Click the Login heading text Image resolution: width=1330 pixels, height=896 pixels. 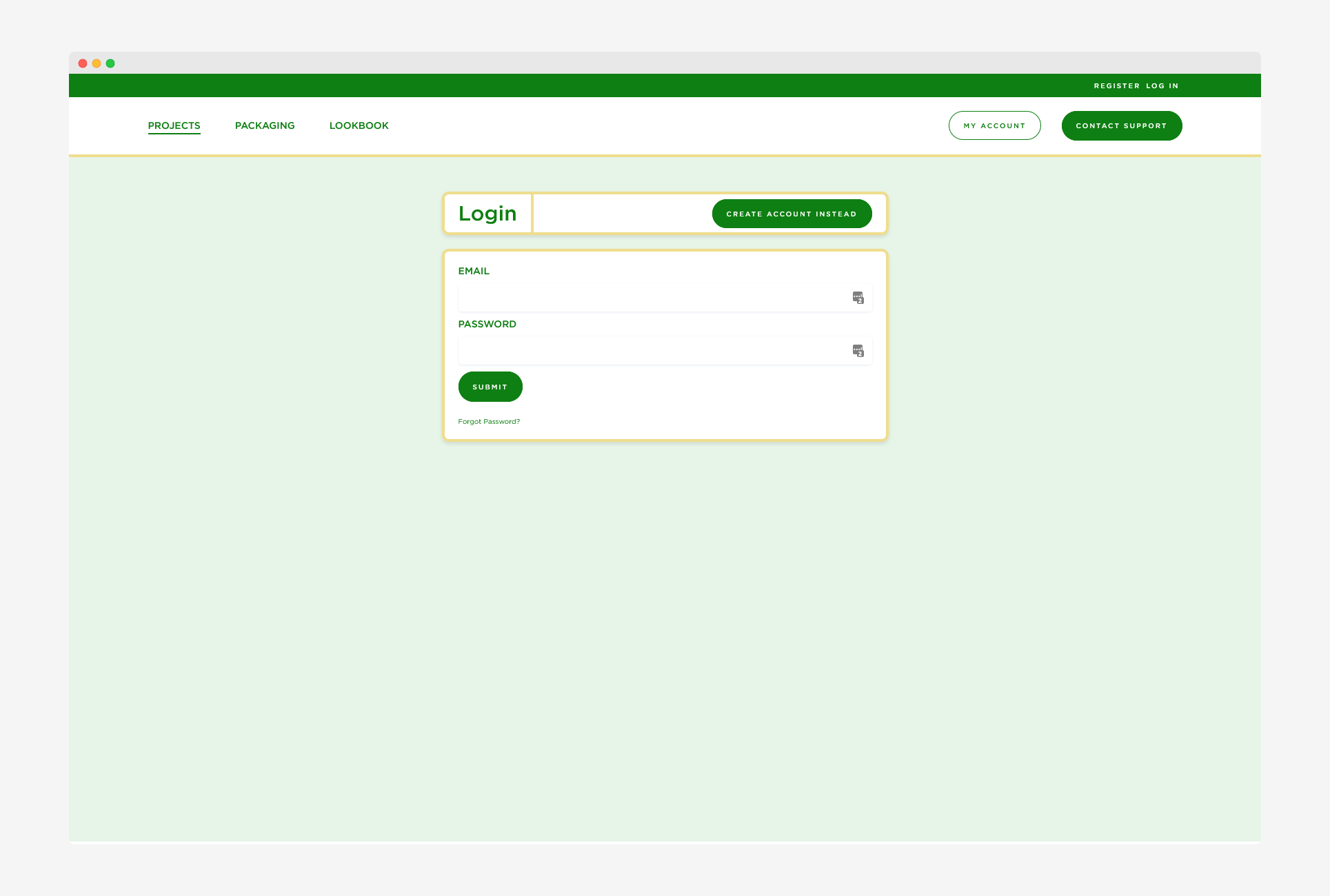[487, 214]
